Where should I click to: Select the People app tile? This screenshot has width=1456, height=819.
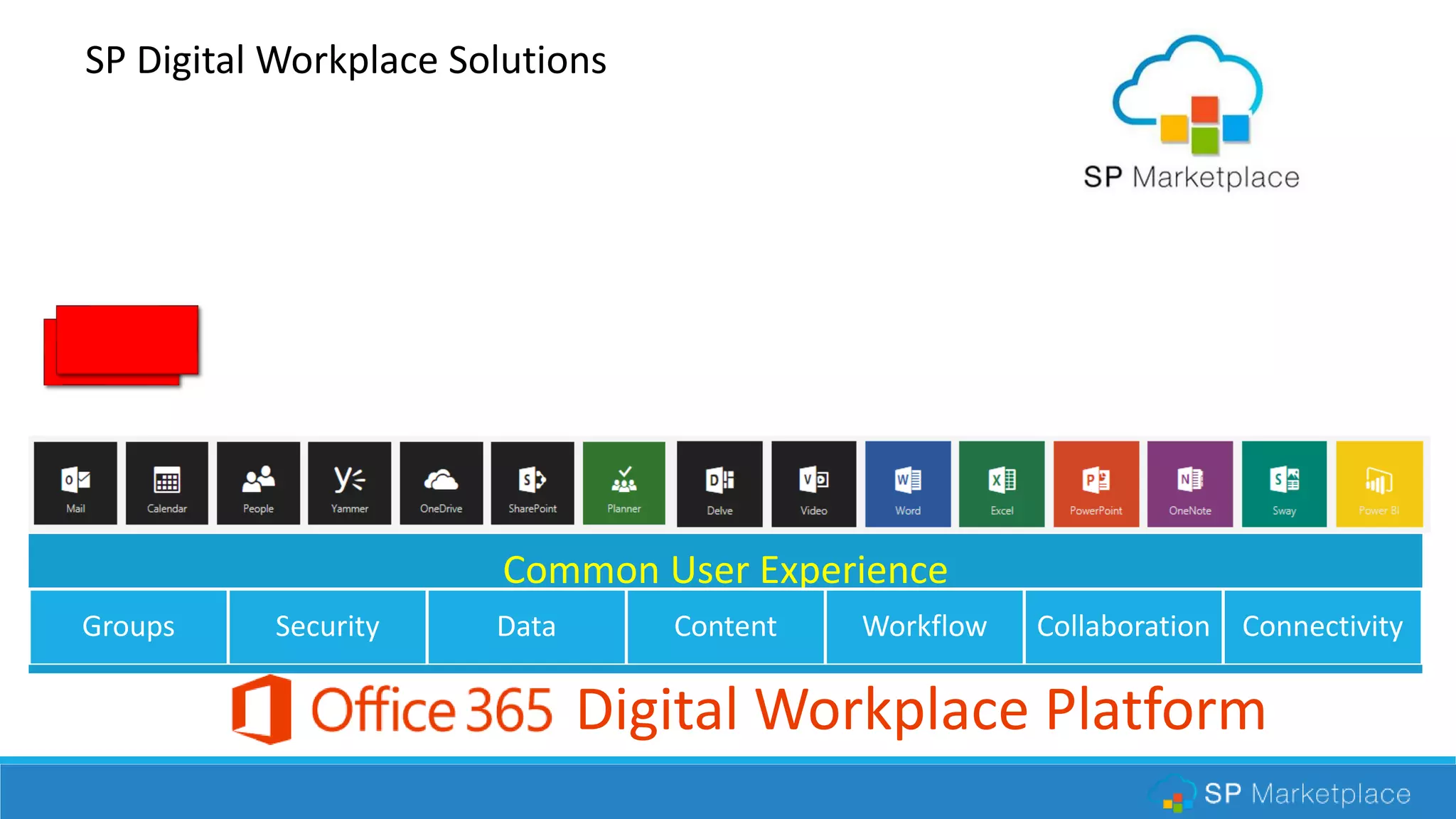(258, 483)
